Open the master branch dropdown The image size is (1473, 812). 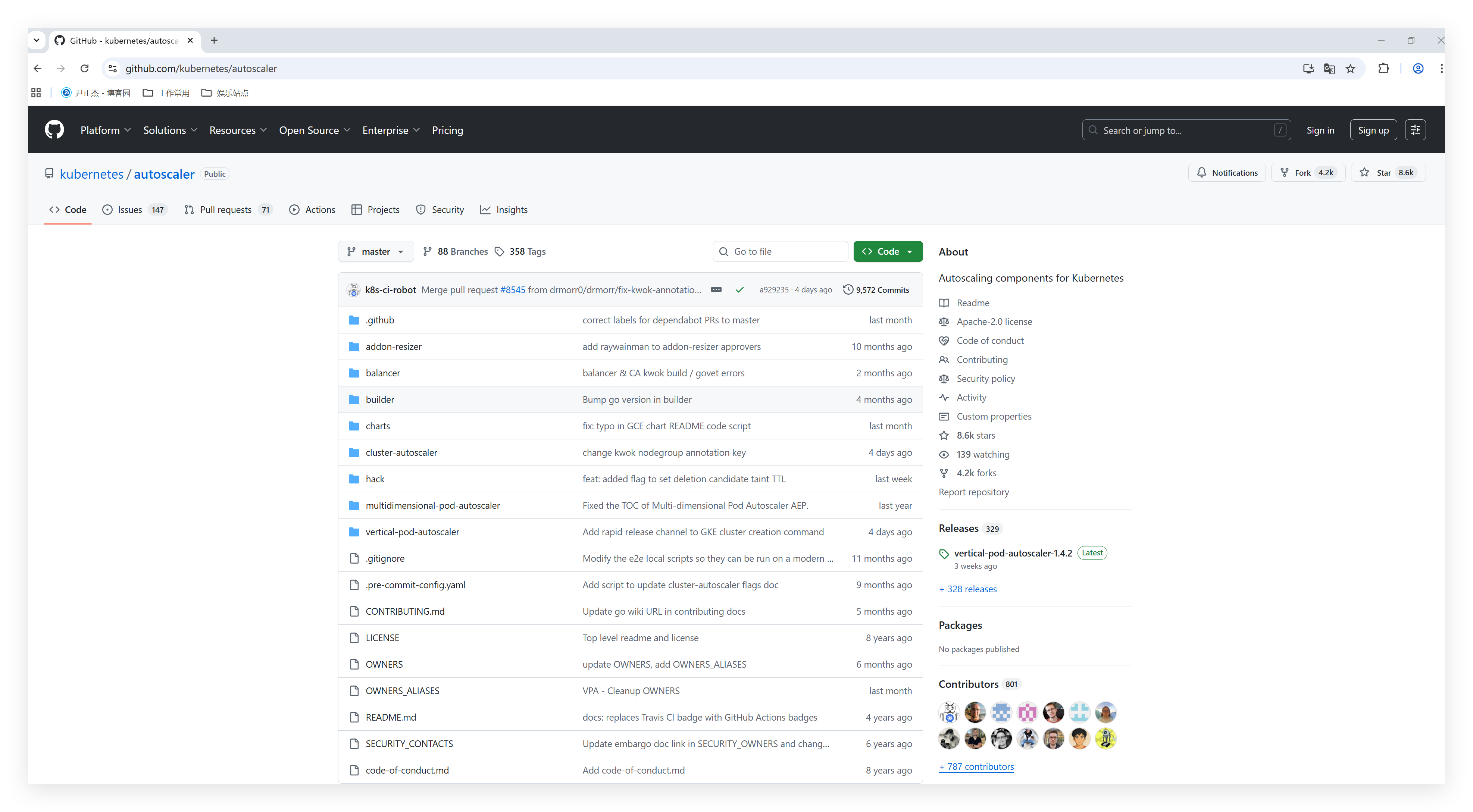point(376,252)
